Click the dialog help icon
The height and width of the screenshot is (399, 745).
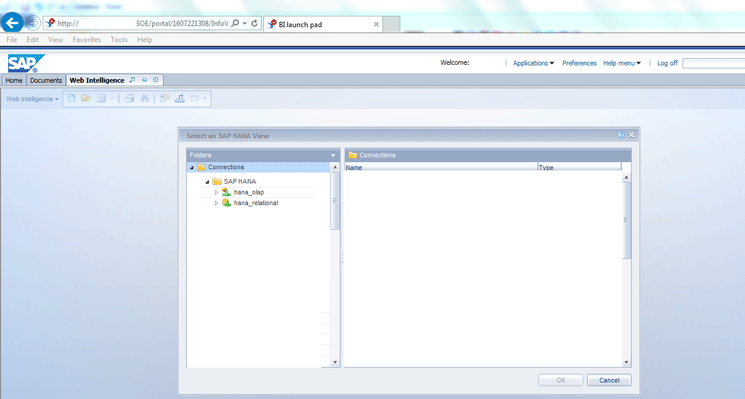coord(621,135)
